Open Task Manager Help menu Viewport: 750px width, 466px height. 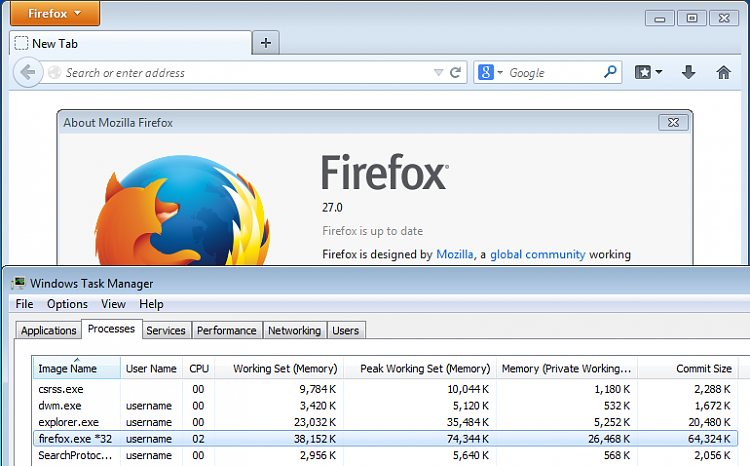click(151, 304)
